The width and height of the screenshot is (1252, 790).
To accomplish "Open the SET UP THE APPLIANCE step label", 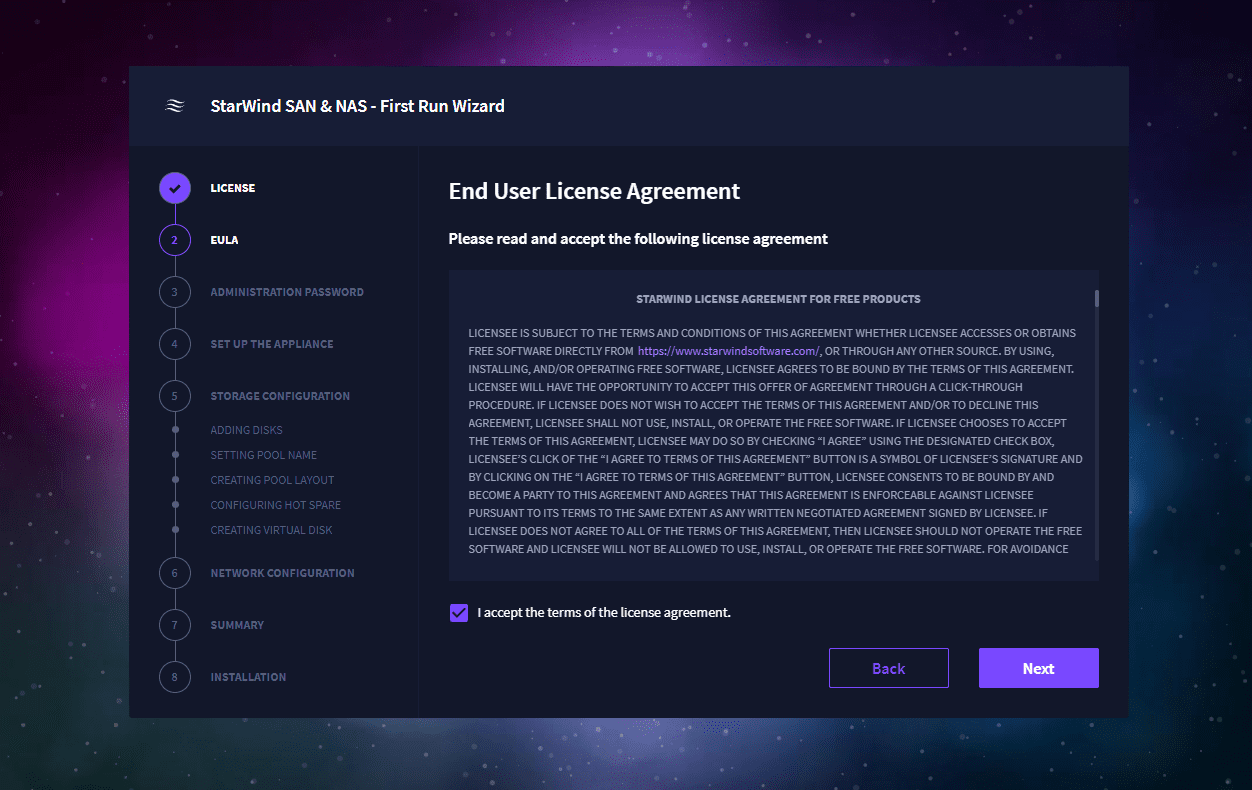I will 272,344.
